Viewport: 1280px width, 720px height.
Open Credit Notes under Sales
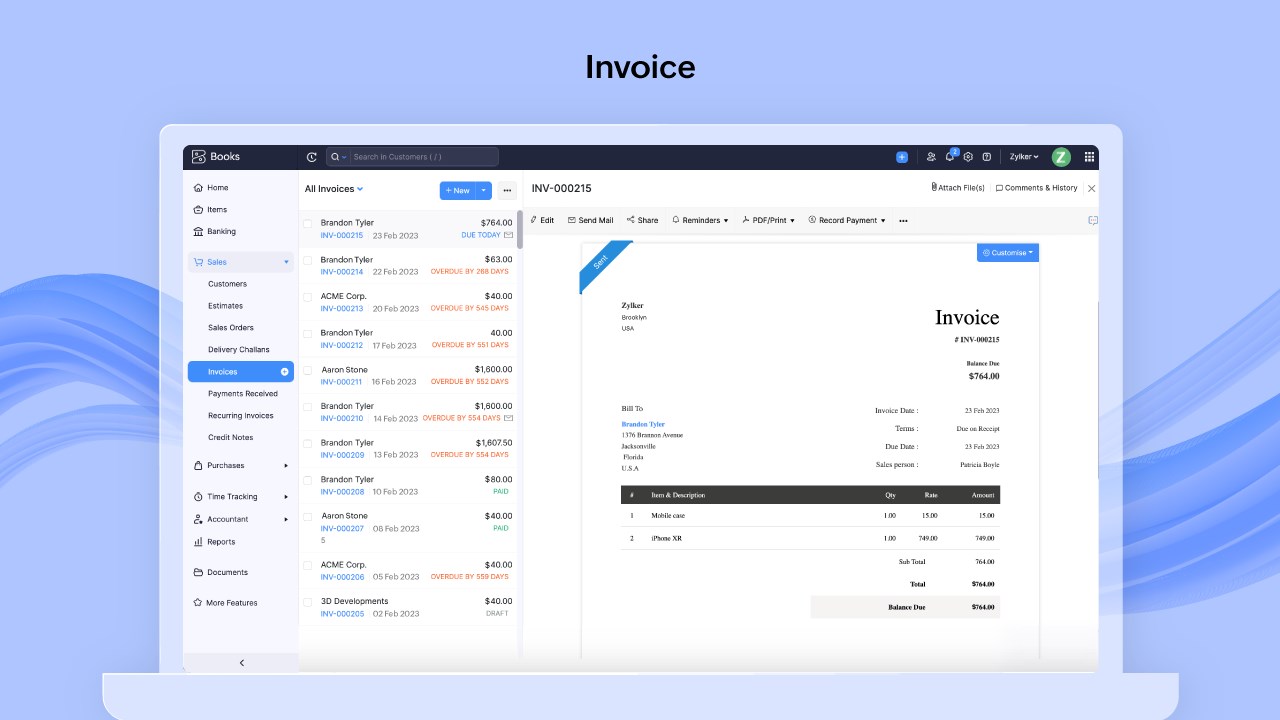pos(230,438)
